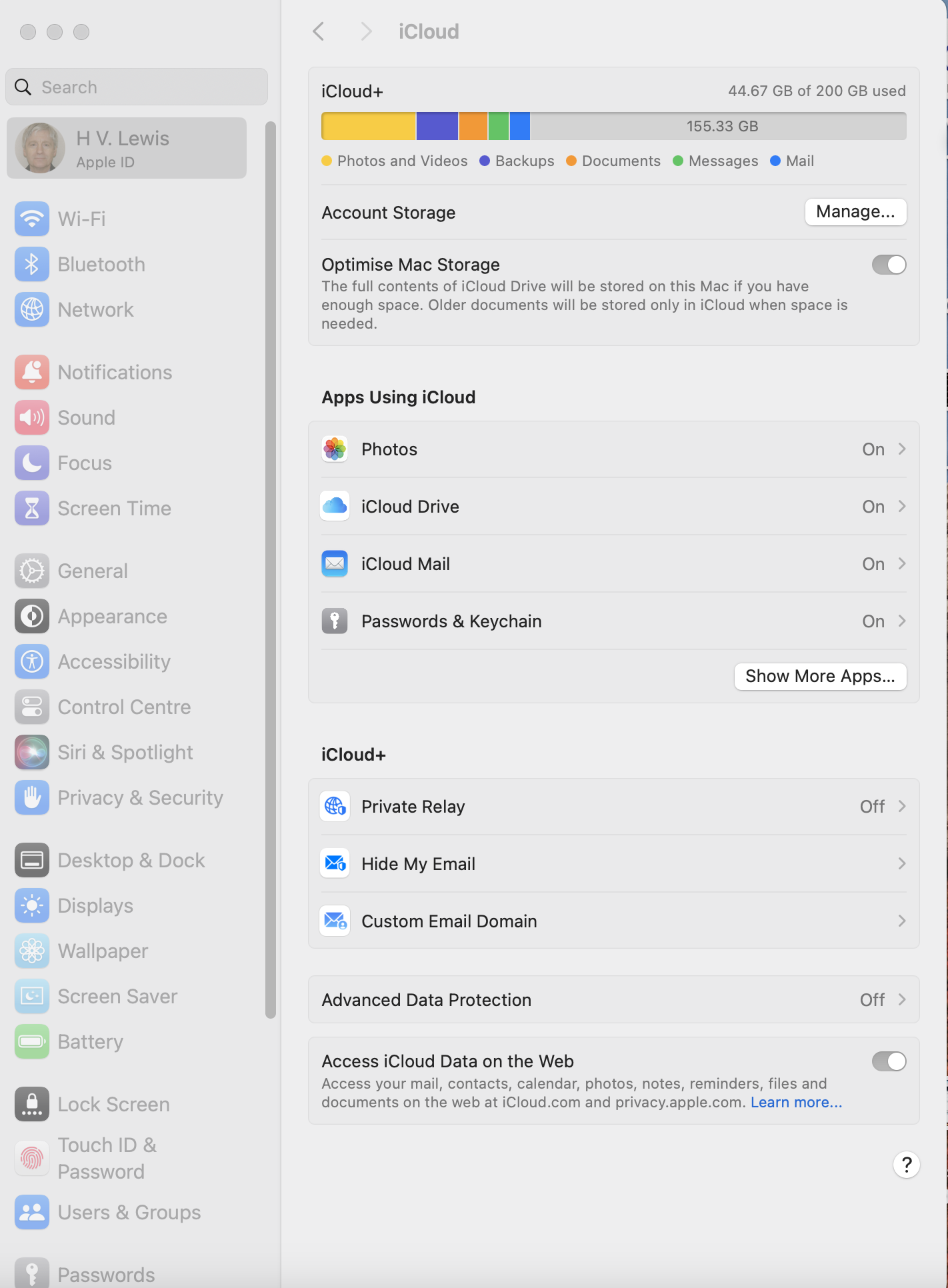Click orange Documents storage segment
Image resolution: width=948 pixels, height=1288 pixels.
pyautogui.click(x=473, y=126)
